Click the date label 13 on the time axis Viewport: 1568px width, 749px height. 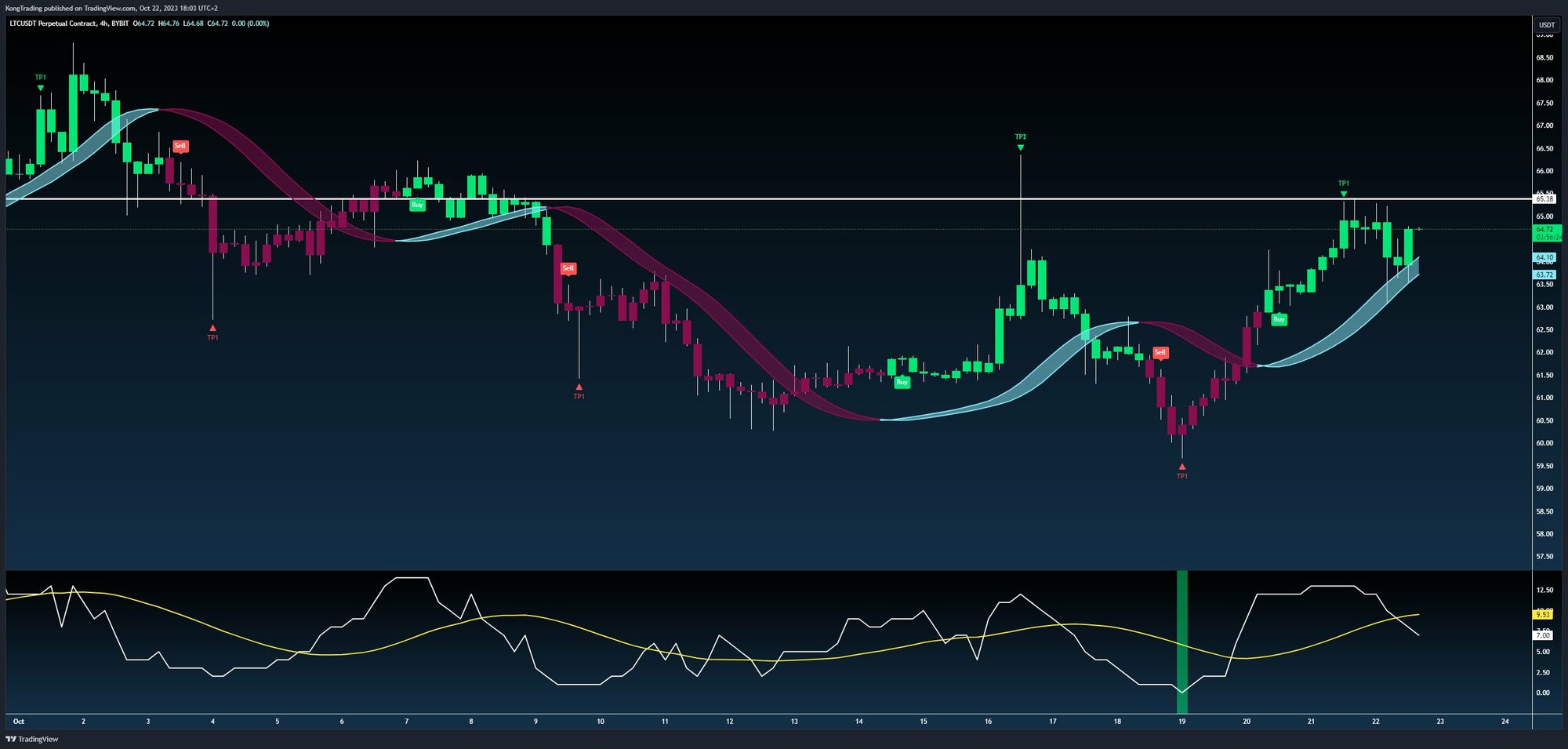click(794, 722)
